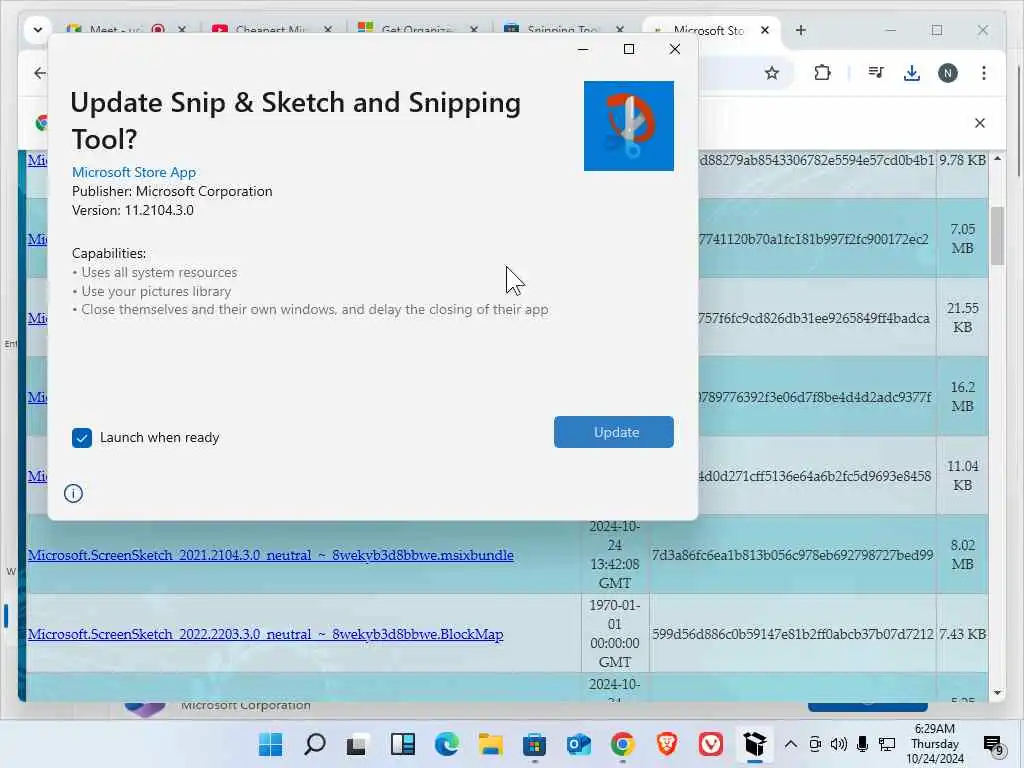Expand hidden system tray icons

click(790, 744)
